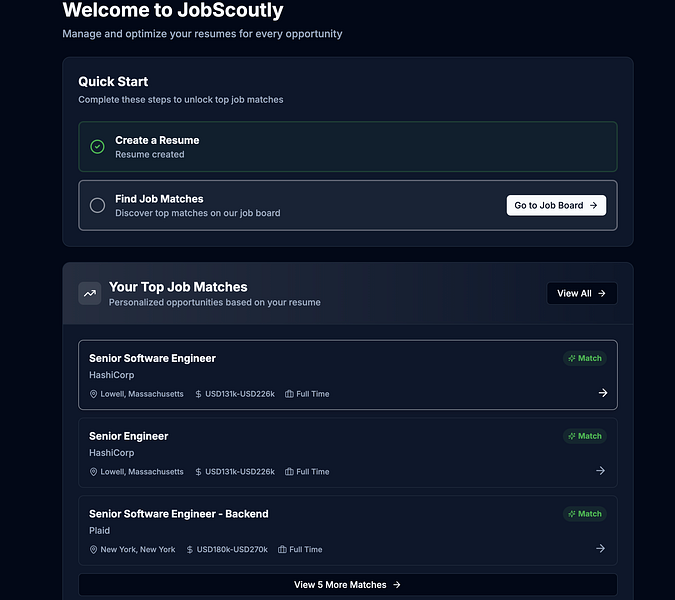Select the Senior Engineer job title

point(129,436)
